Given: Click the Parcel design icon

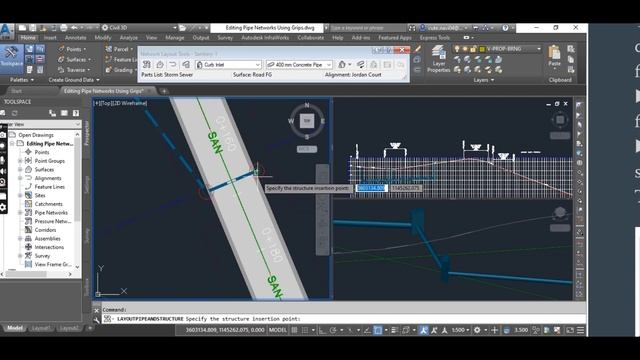Looking at the screenshot, I should 109,49.
